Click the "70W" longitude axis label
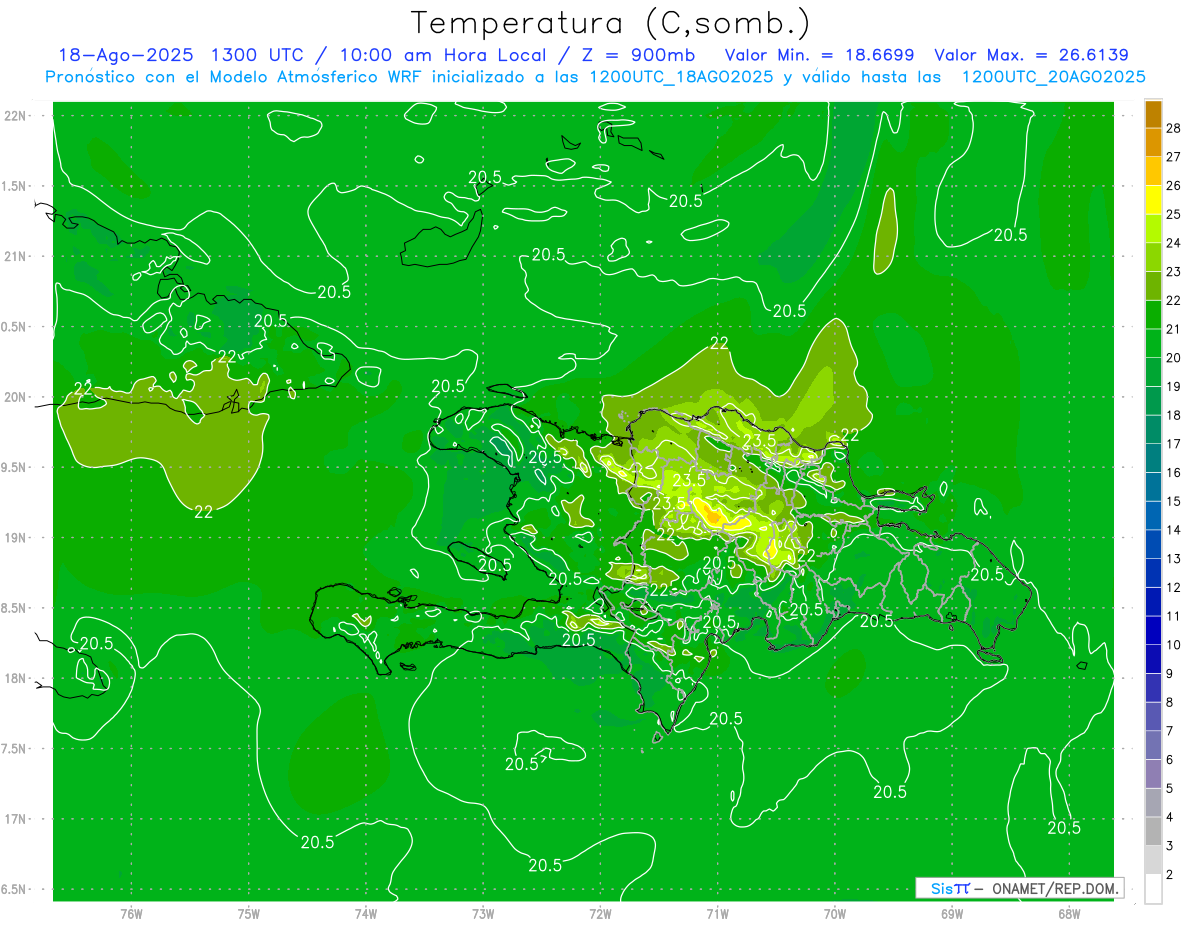This screenshot has height=927, width=1200. point(835,913)
